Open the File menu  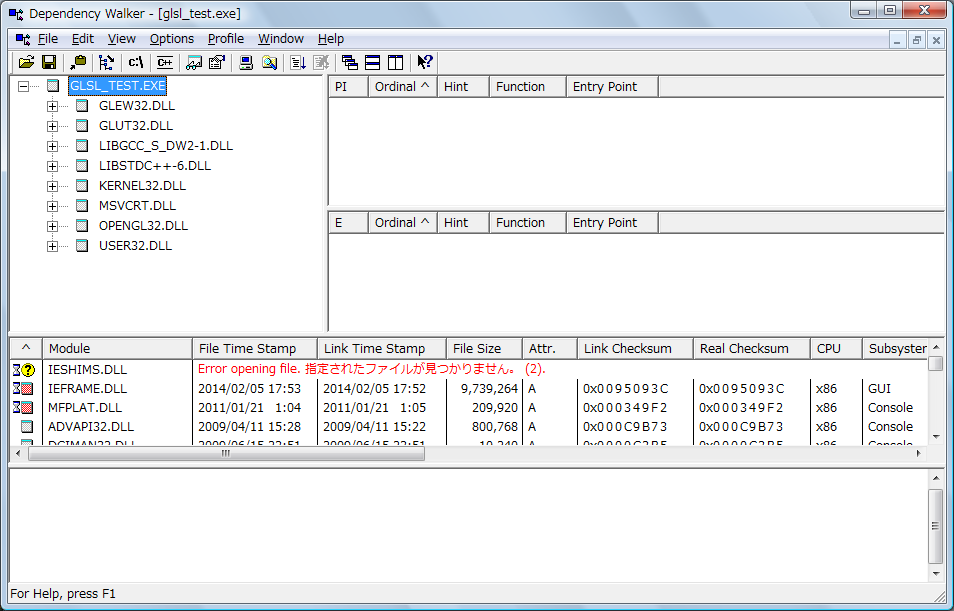coord(48,39)
